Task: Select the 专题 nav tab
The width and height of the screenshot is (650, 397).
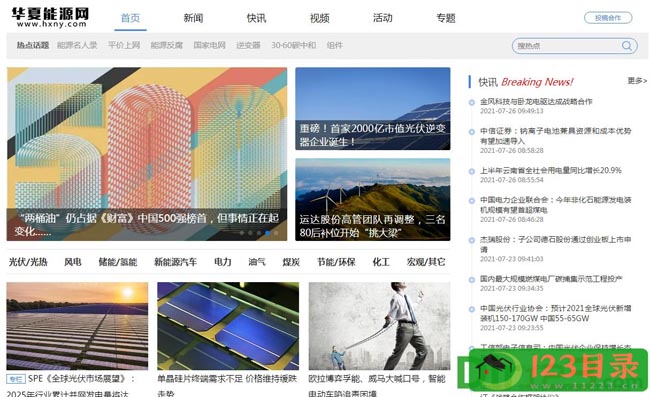Action: (x=446, y=18)
